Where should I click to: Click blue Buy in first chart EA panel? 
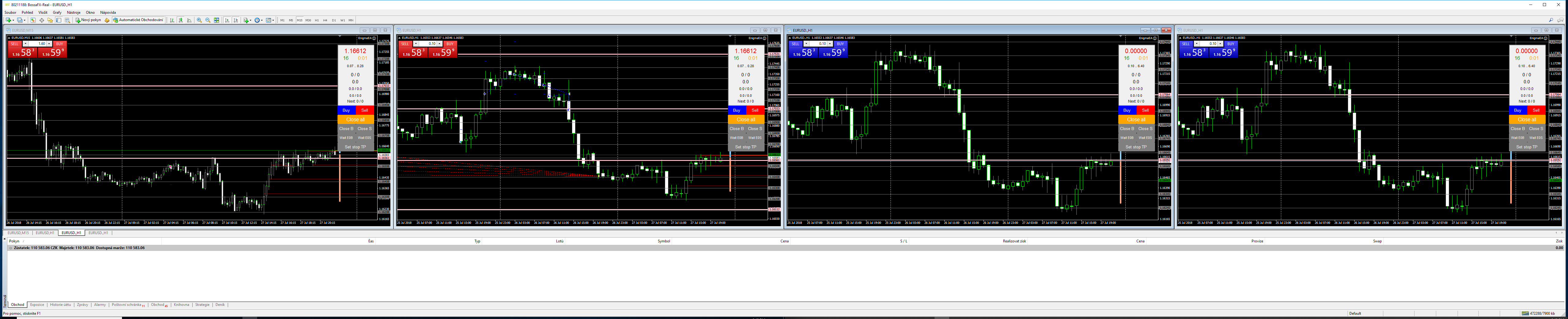point(346,111)
